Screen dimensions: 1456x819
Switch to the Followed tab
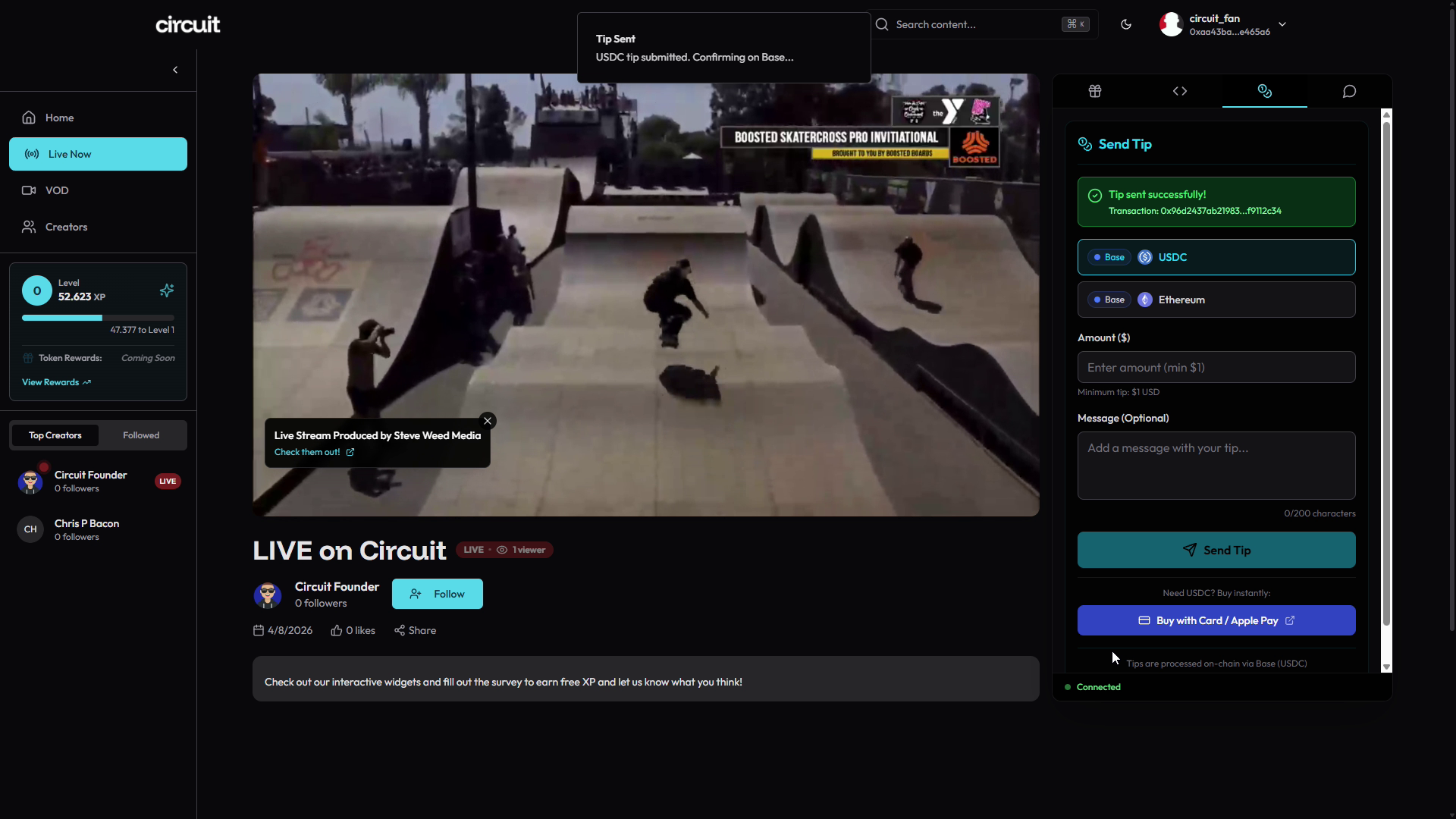[140, 435]
